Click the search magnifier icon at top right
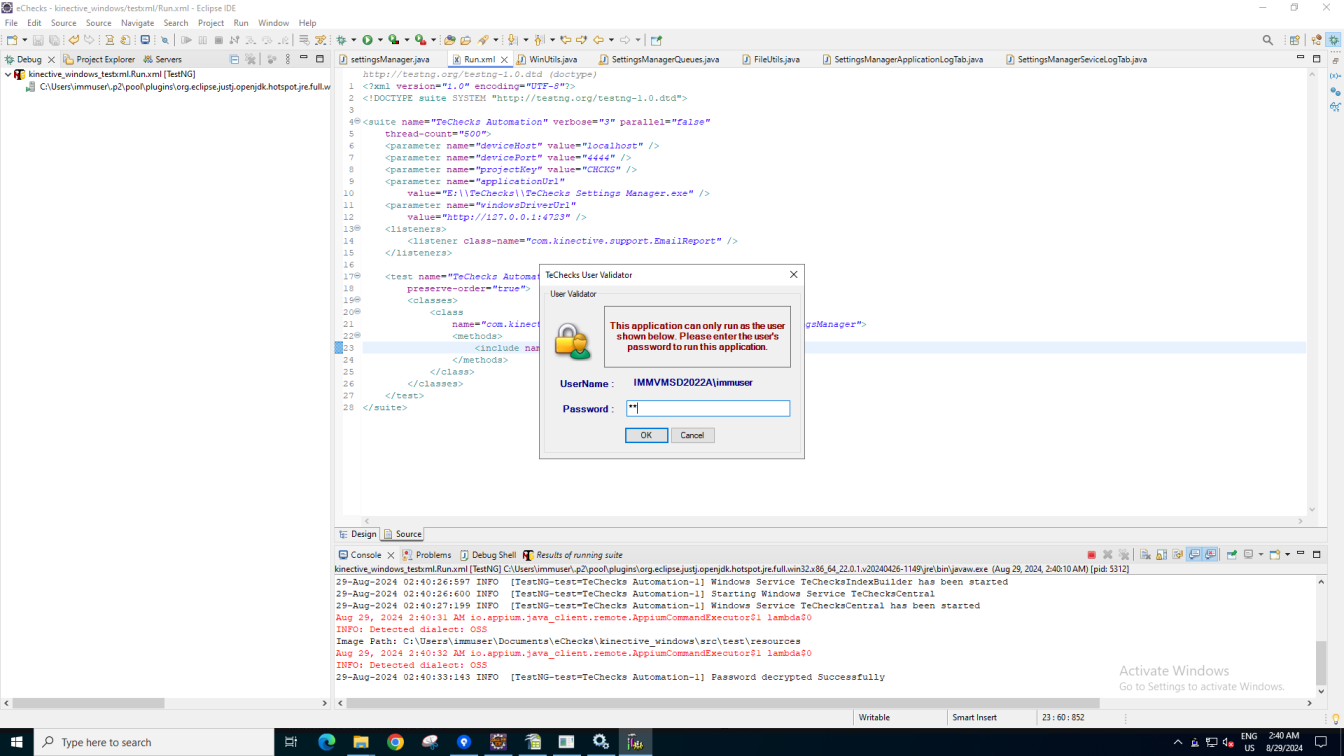 1268,40
